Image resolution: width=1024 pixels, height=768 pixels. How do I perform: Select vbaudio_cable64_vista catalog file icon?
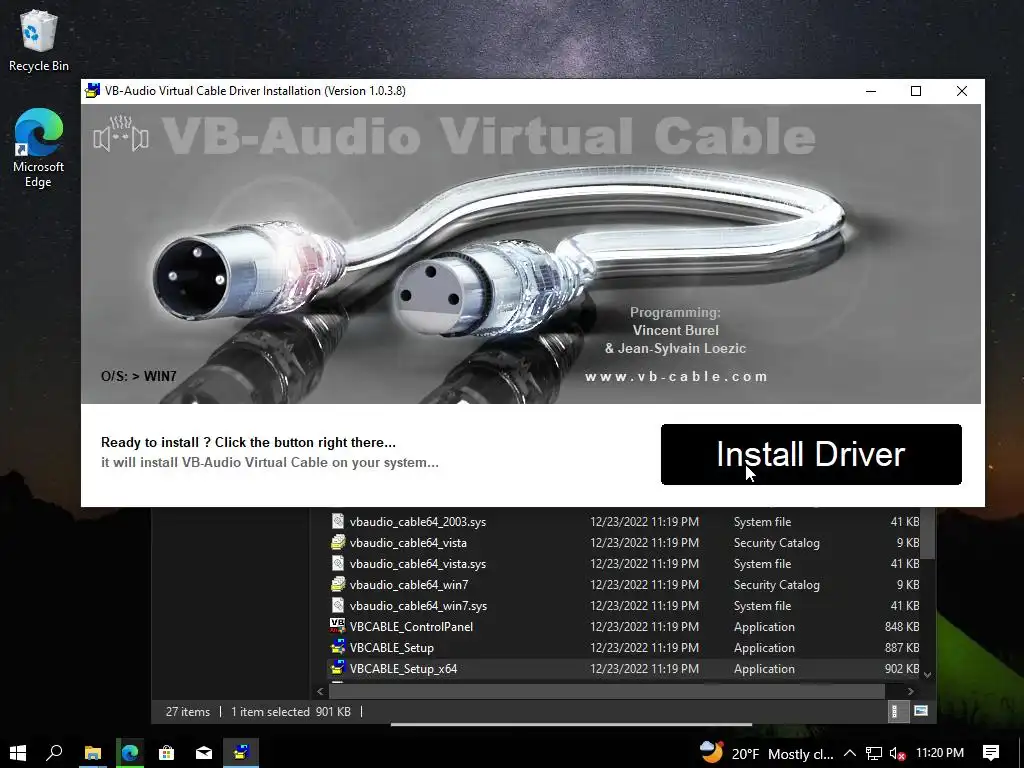(338, 542)
